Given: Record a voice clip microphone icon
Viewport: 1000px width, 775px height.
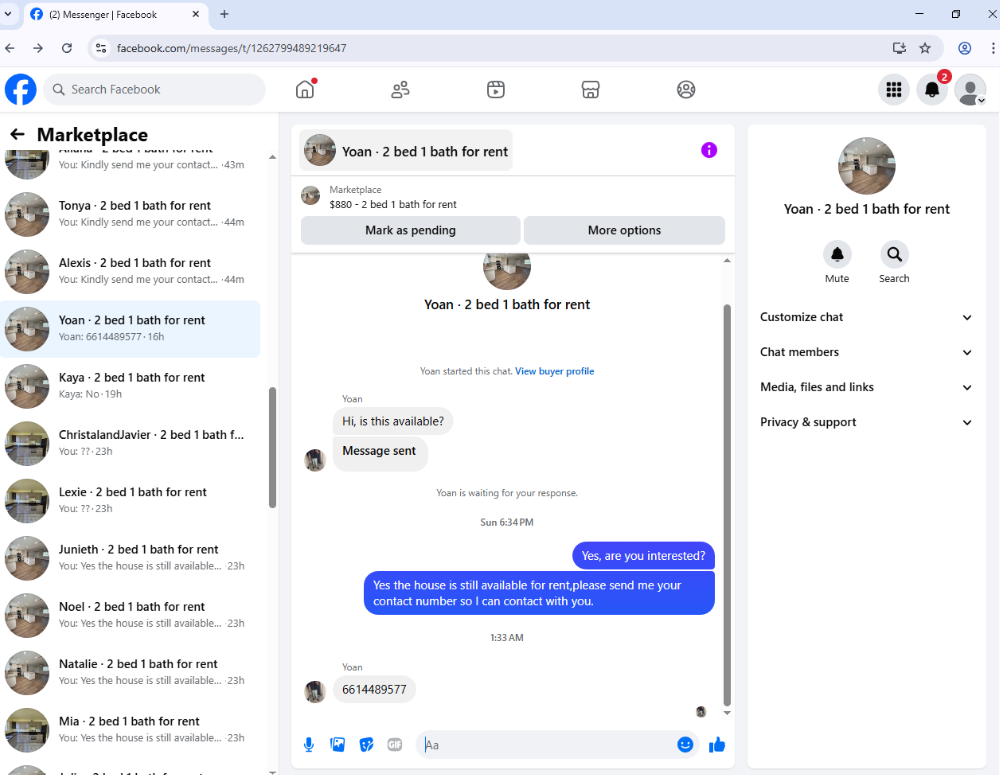Looking at the screenshot, I should pos(309,744).
